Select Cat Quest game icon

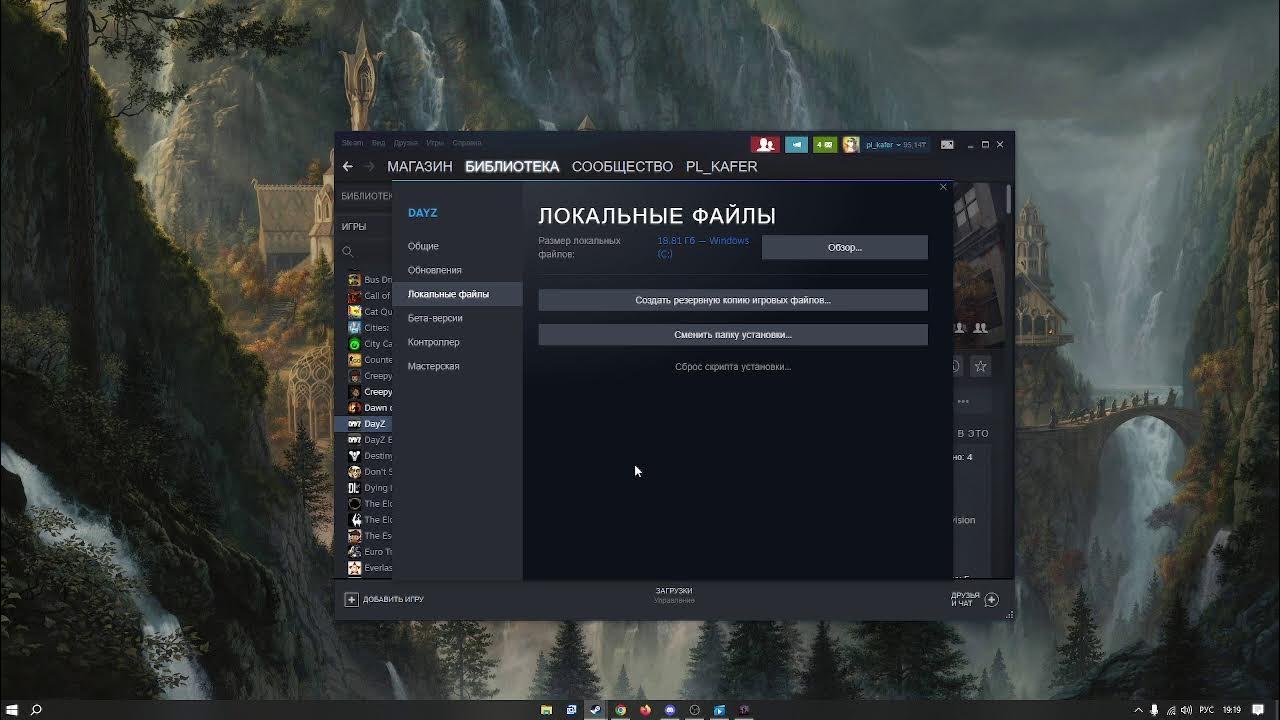tap(354, 312)
